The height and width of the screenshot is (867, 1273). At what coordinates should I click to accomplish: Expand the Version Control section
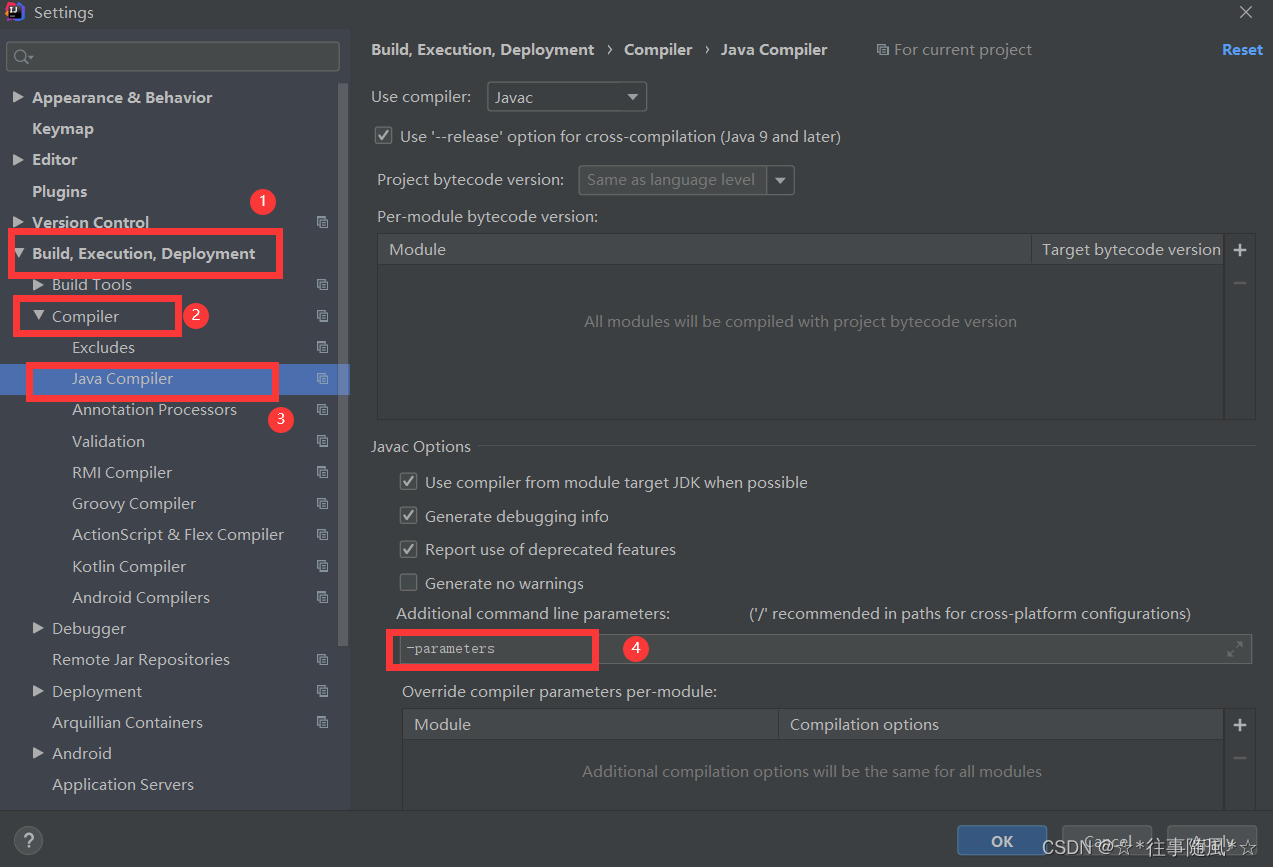18,222
